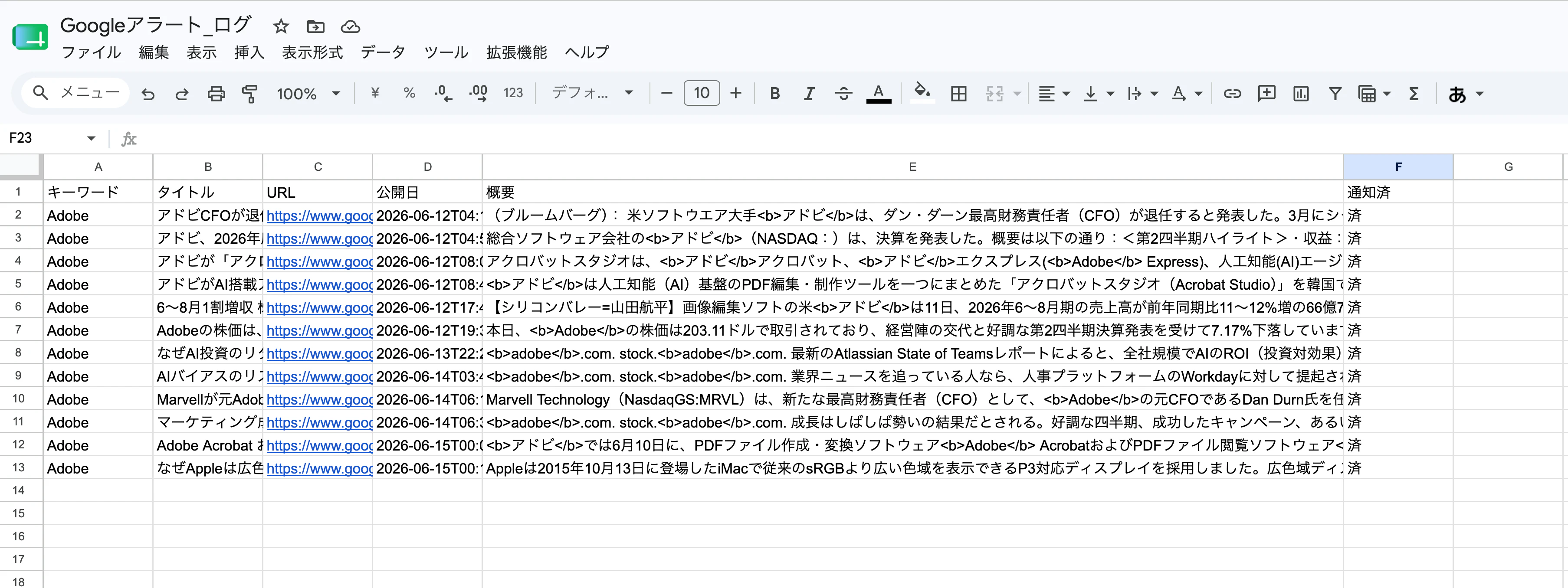Open the URL link in row 7
This screenshot has width=1568, height=588.
pos(319,330)
